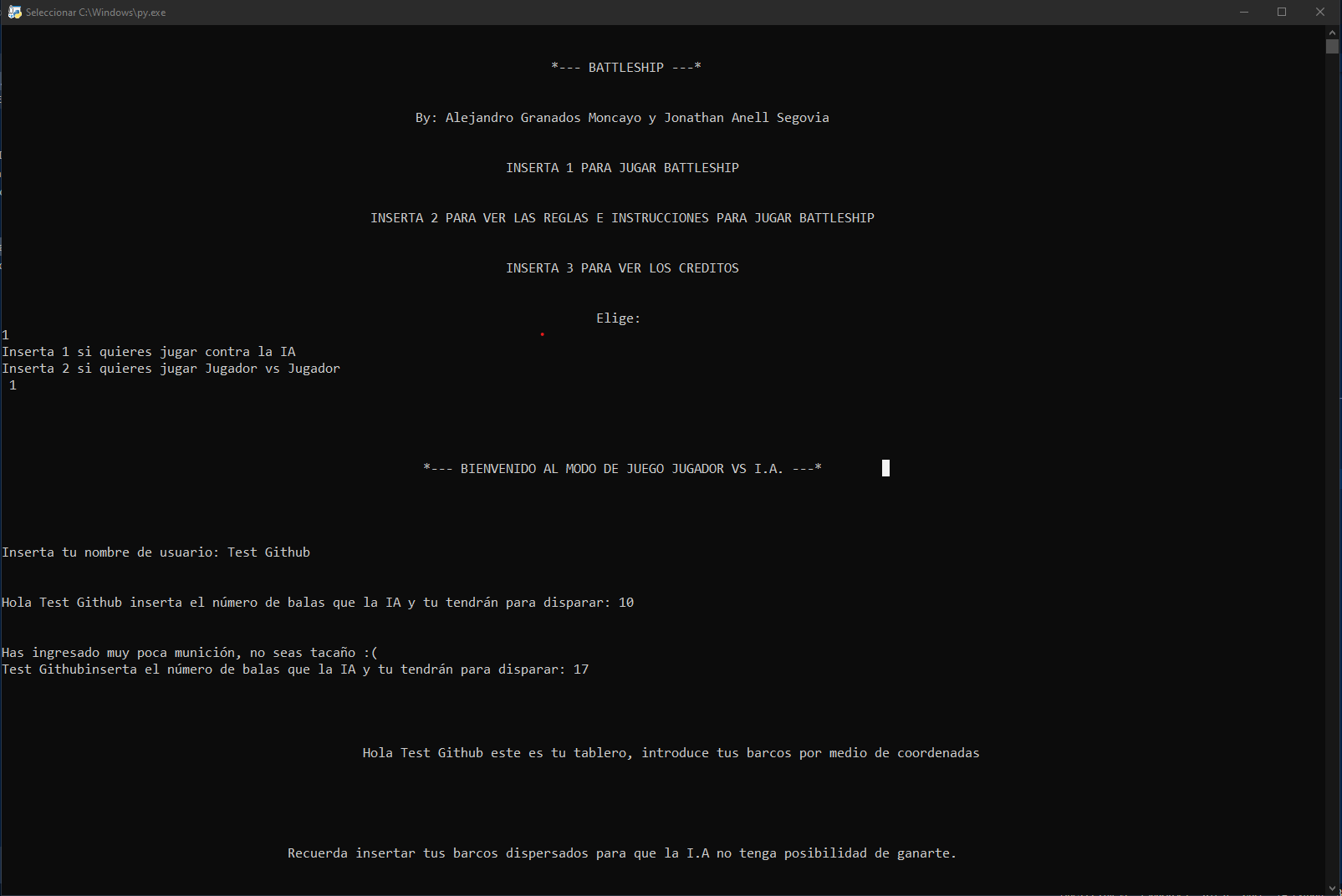This screenshot has width=1342, height=896.
Task: Click the entered value 1 below the mode options
Action: (x=13, y=384)
